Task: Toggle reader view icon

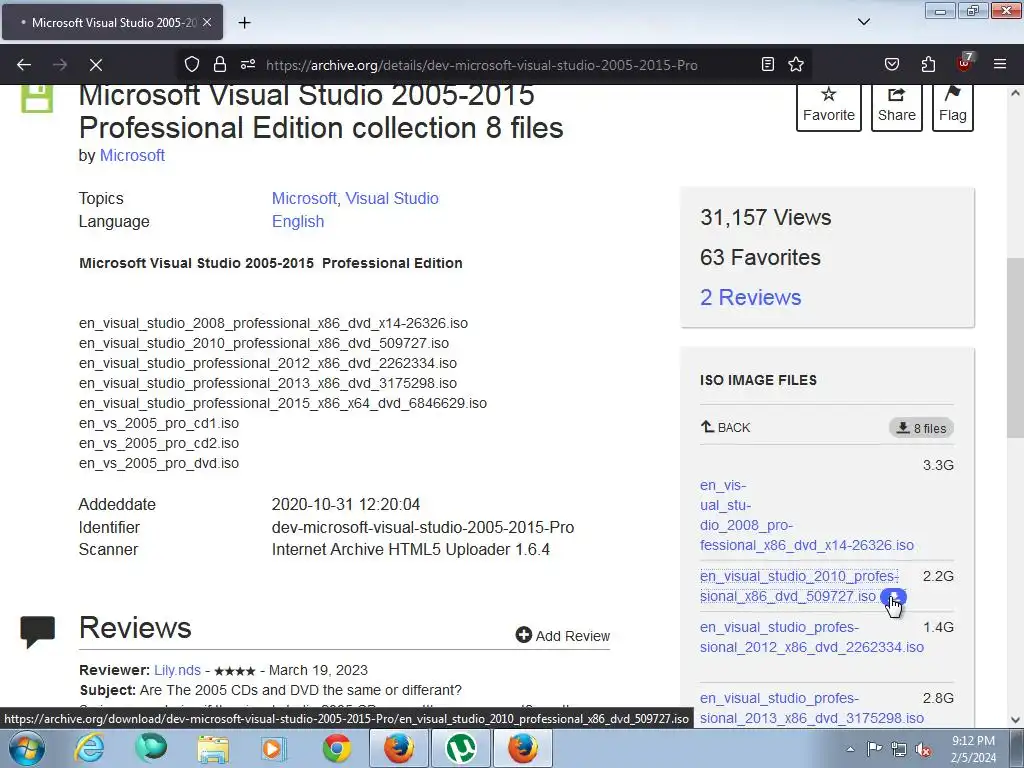Action: pyautogui.click(x=768, y=64)
